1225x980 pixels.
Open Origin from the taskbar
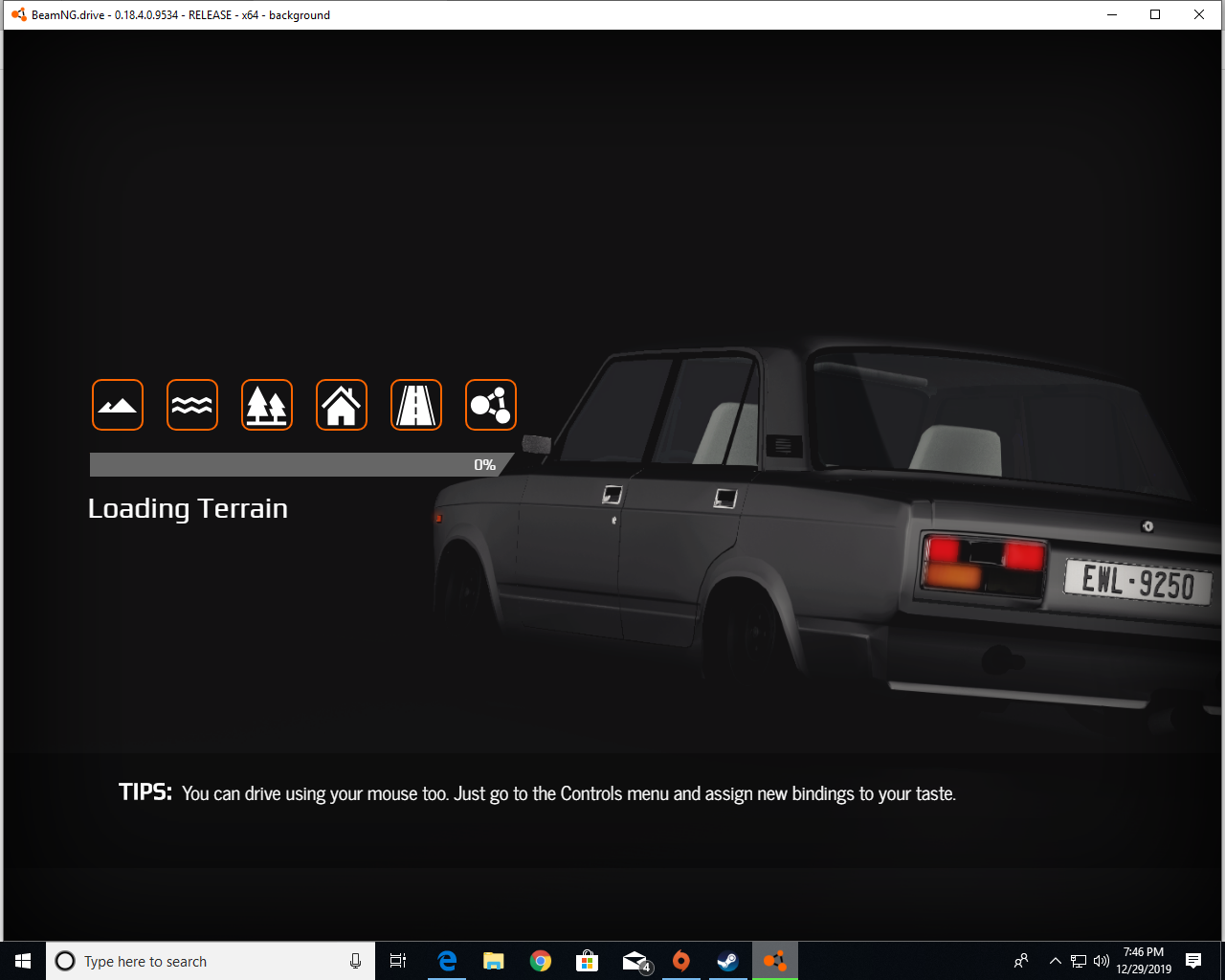click(x=681, y=961)
